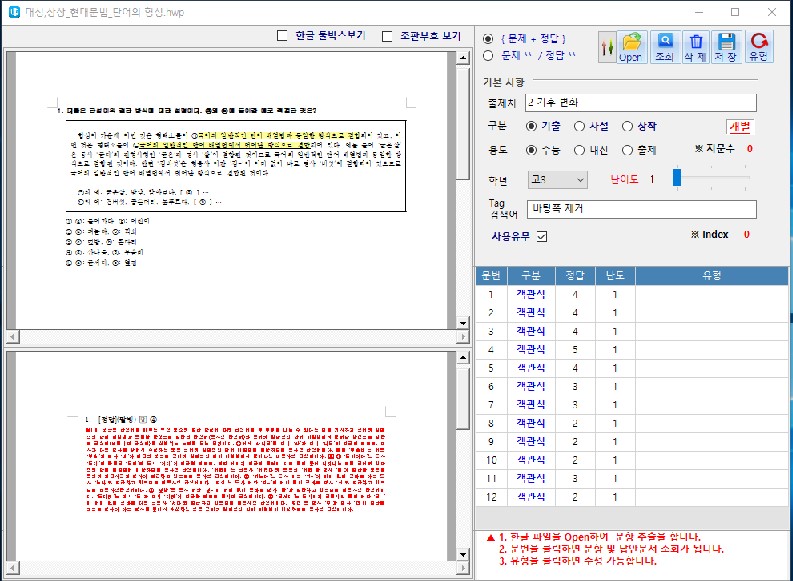Enable the 한글 동박스보기 checkbox
Viewport: 793px width, 581px height.
point(283,36)
